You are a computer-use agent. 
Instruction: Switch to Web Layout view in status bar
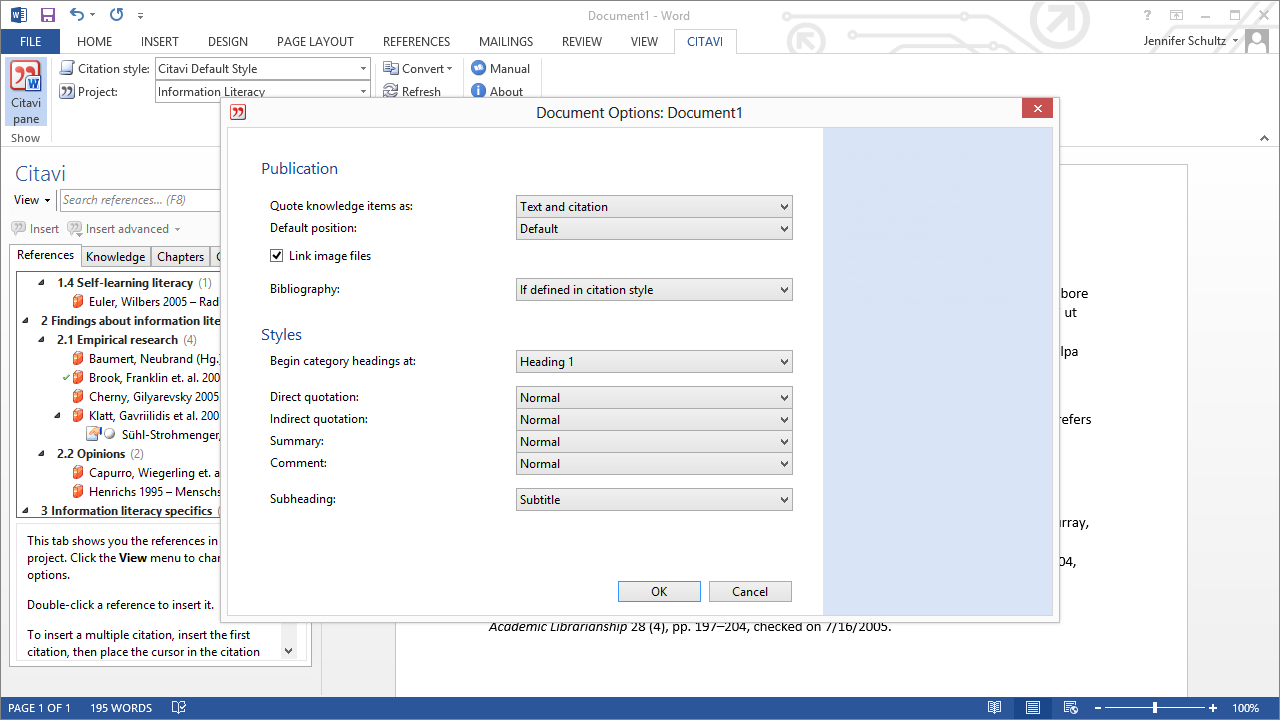tap(1071, 708)
